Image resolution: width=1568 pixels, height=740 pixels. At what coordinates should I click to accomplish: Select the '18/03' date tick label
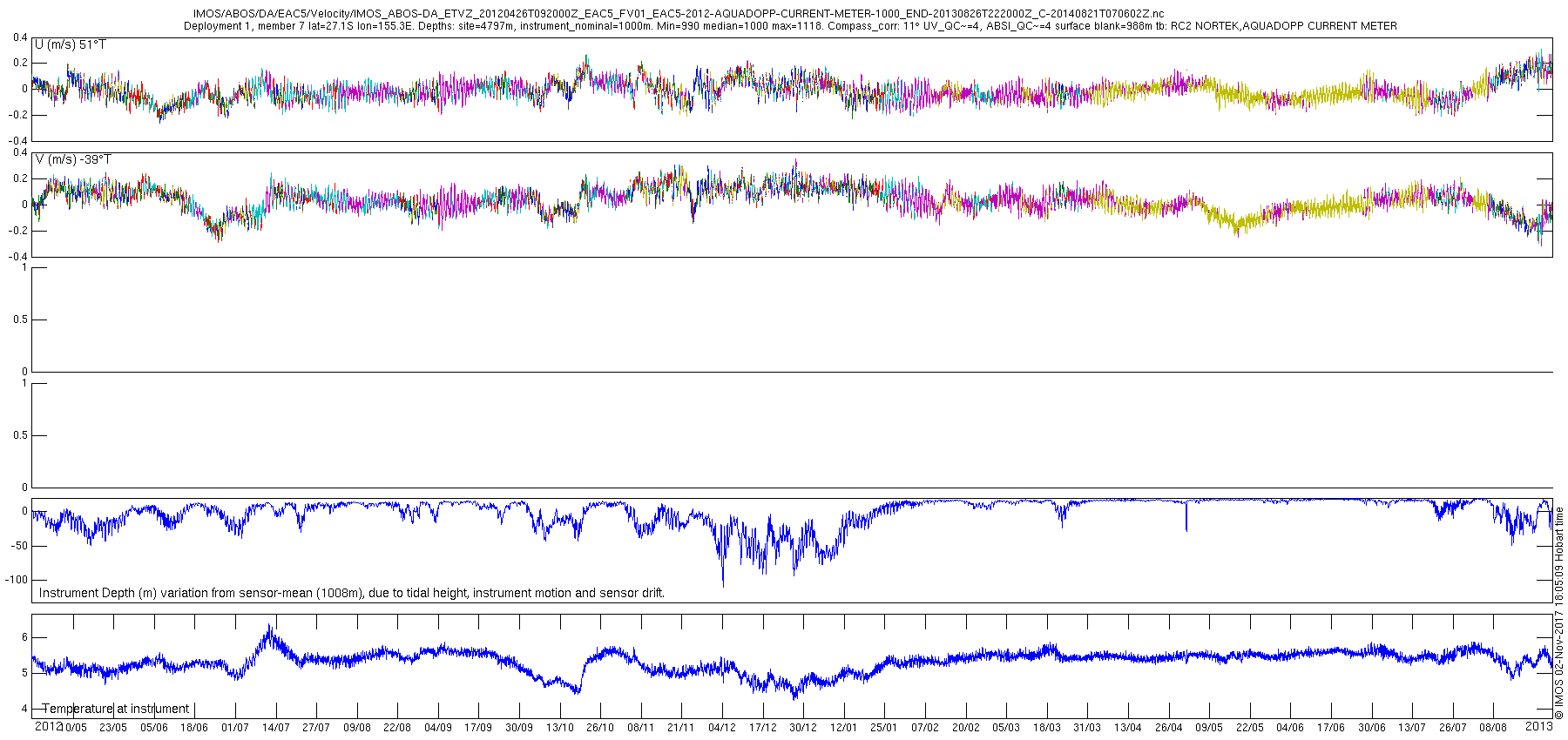point(1047,728)
